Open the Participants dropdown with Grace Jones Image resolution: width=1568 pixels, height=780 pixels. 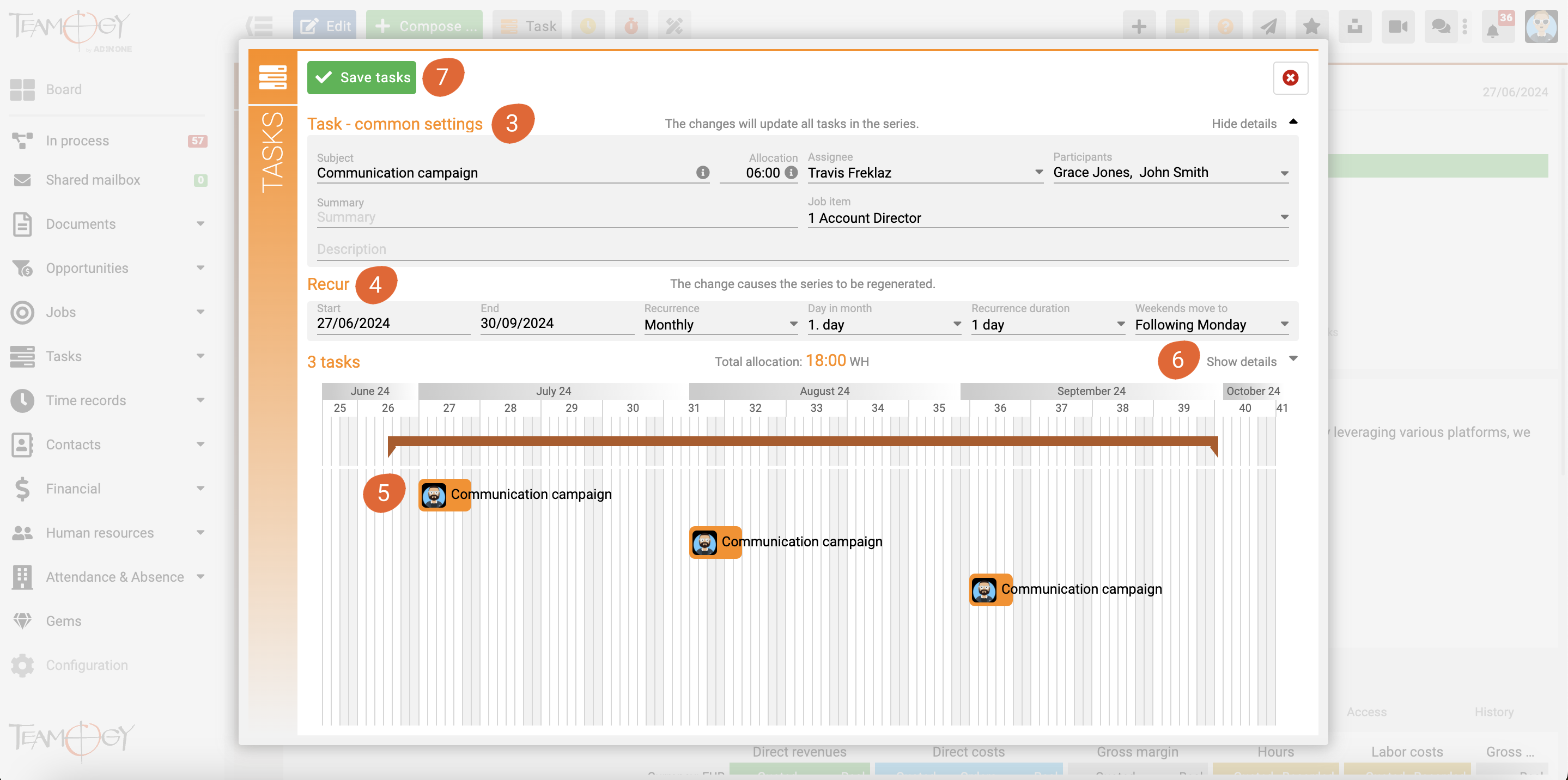point(1170,173)
